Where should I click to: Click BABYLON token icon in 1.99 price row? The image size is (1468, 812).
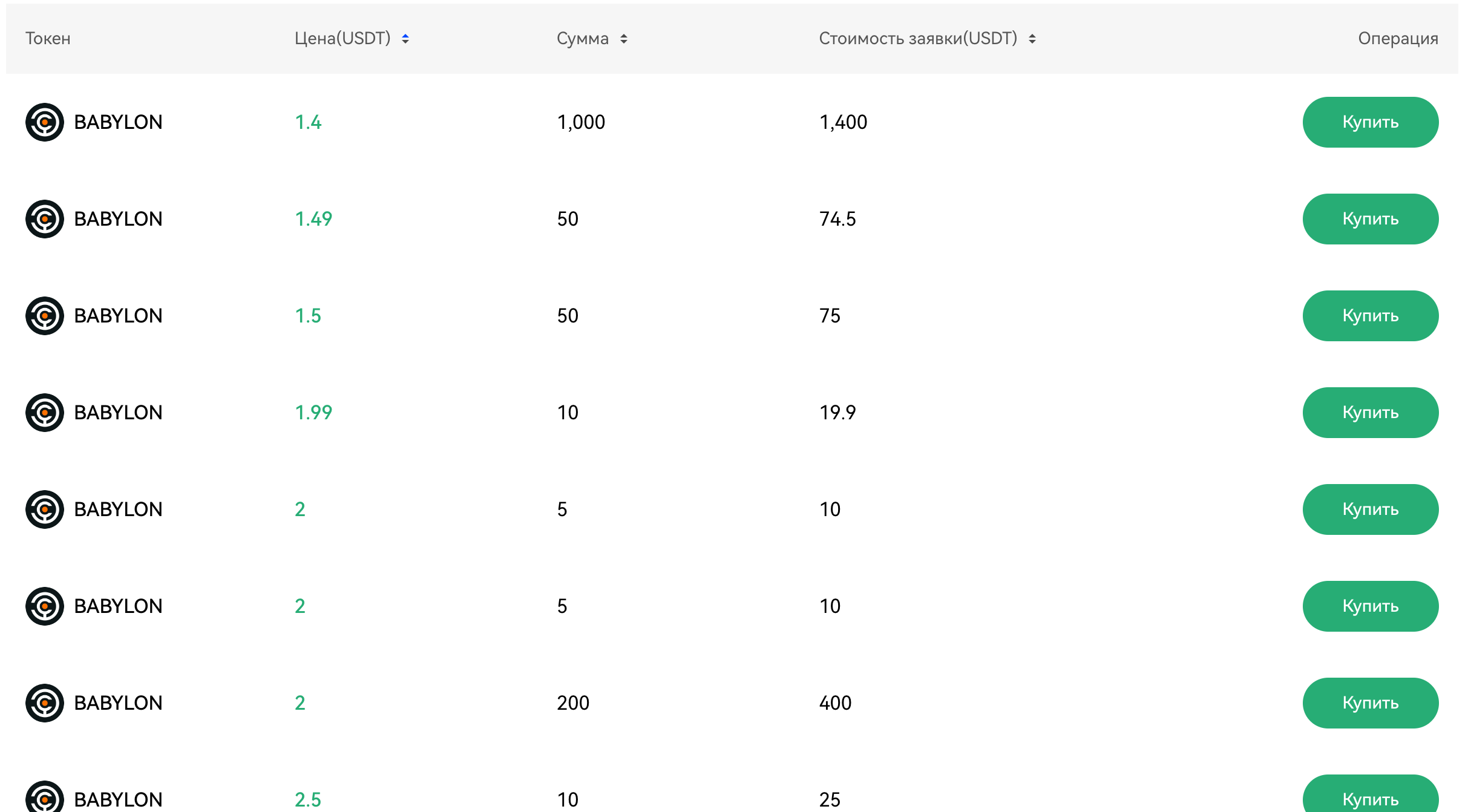[x=45, y=413]
